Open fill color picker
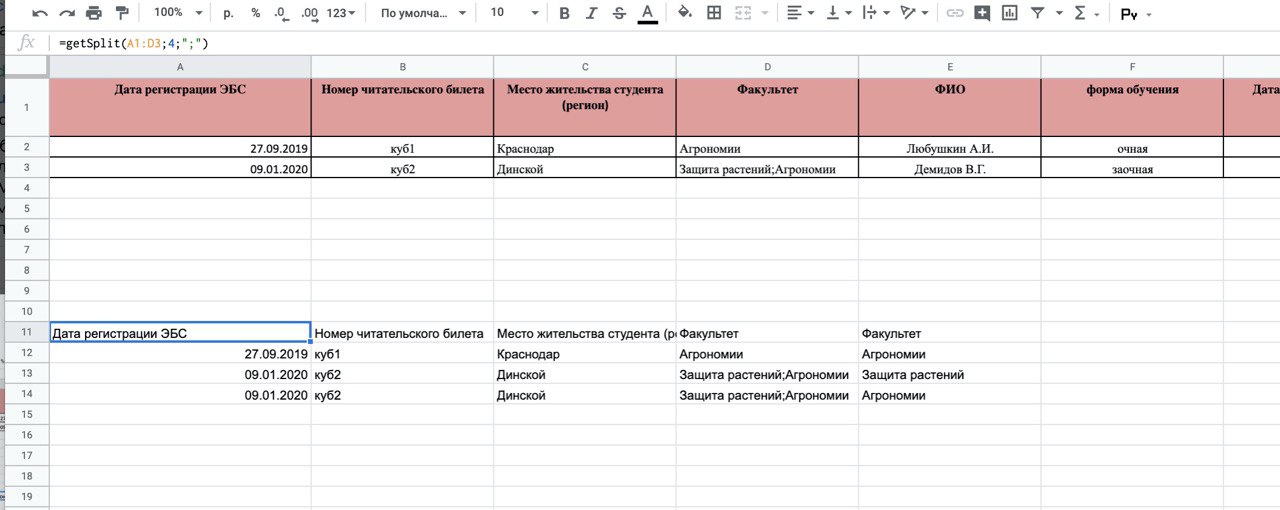 click(x=685, y=13)
